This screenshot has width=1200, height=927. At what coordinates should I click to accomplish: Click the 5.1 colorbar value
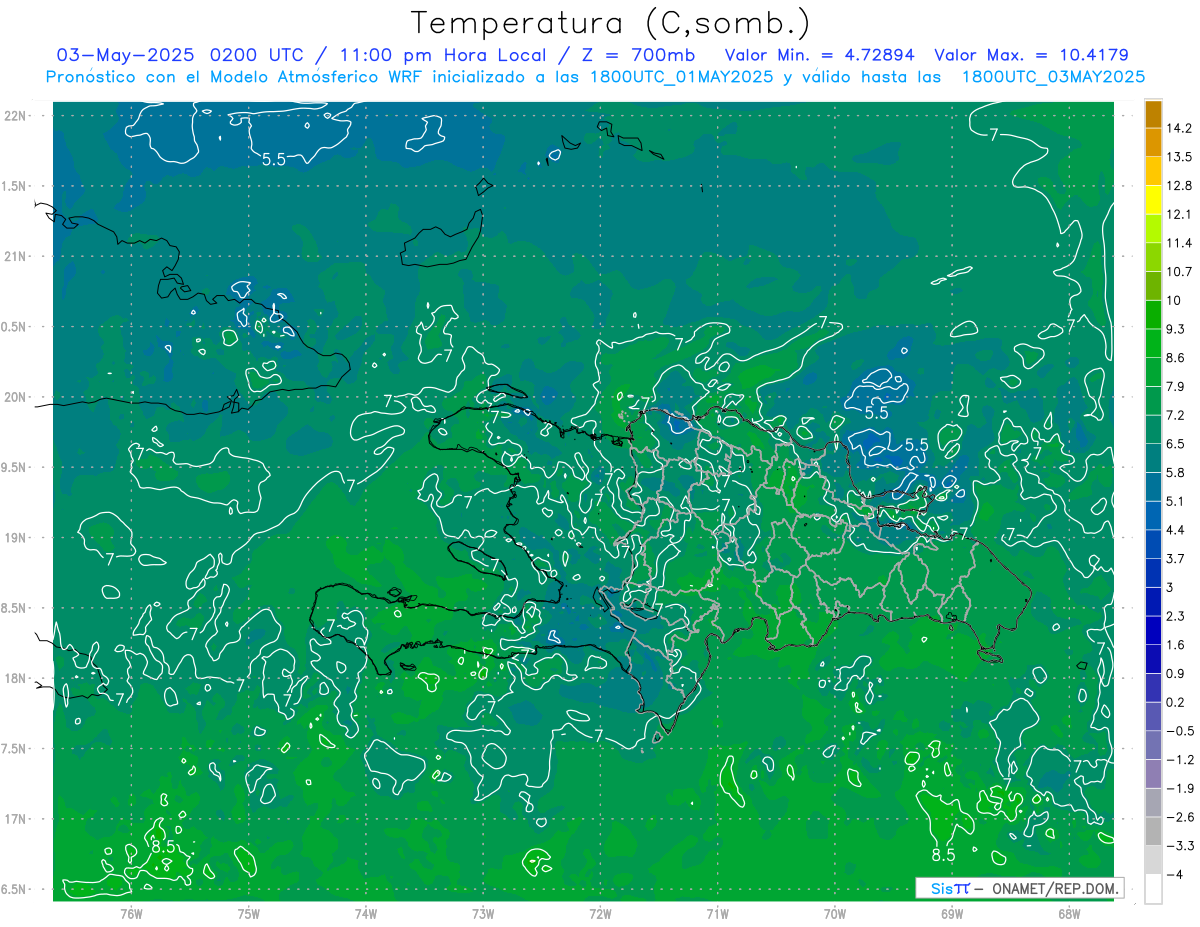tap(1177, 501)
